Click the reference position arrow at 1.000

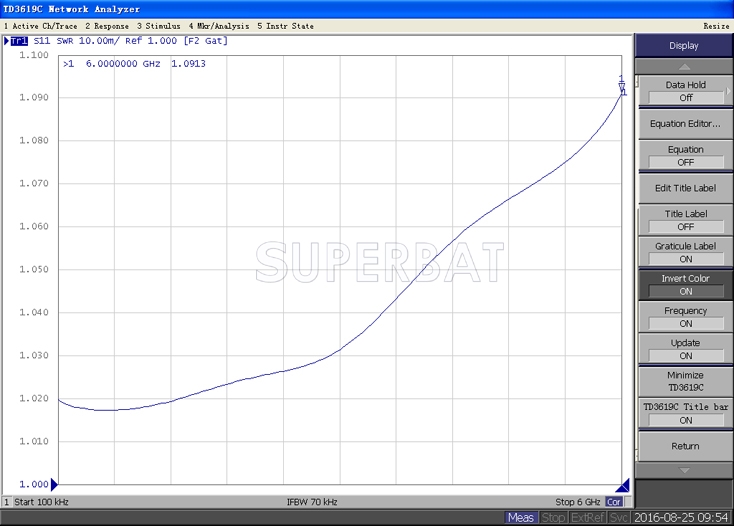[x=54, y=484]
